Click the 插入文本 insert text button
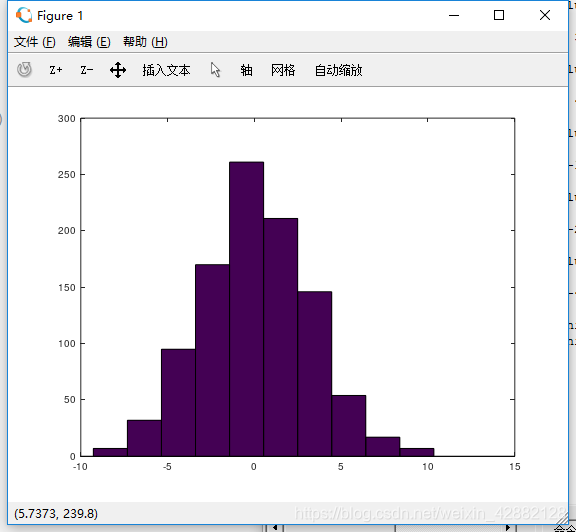The image size is (576, 532). tap(166, 70)
